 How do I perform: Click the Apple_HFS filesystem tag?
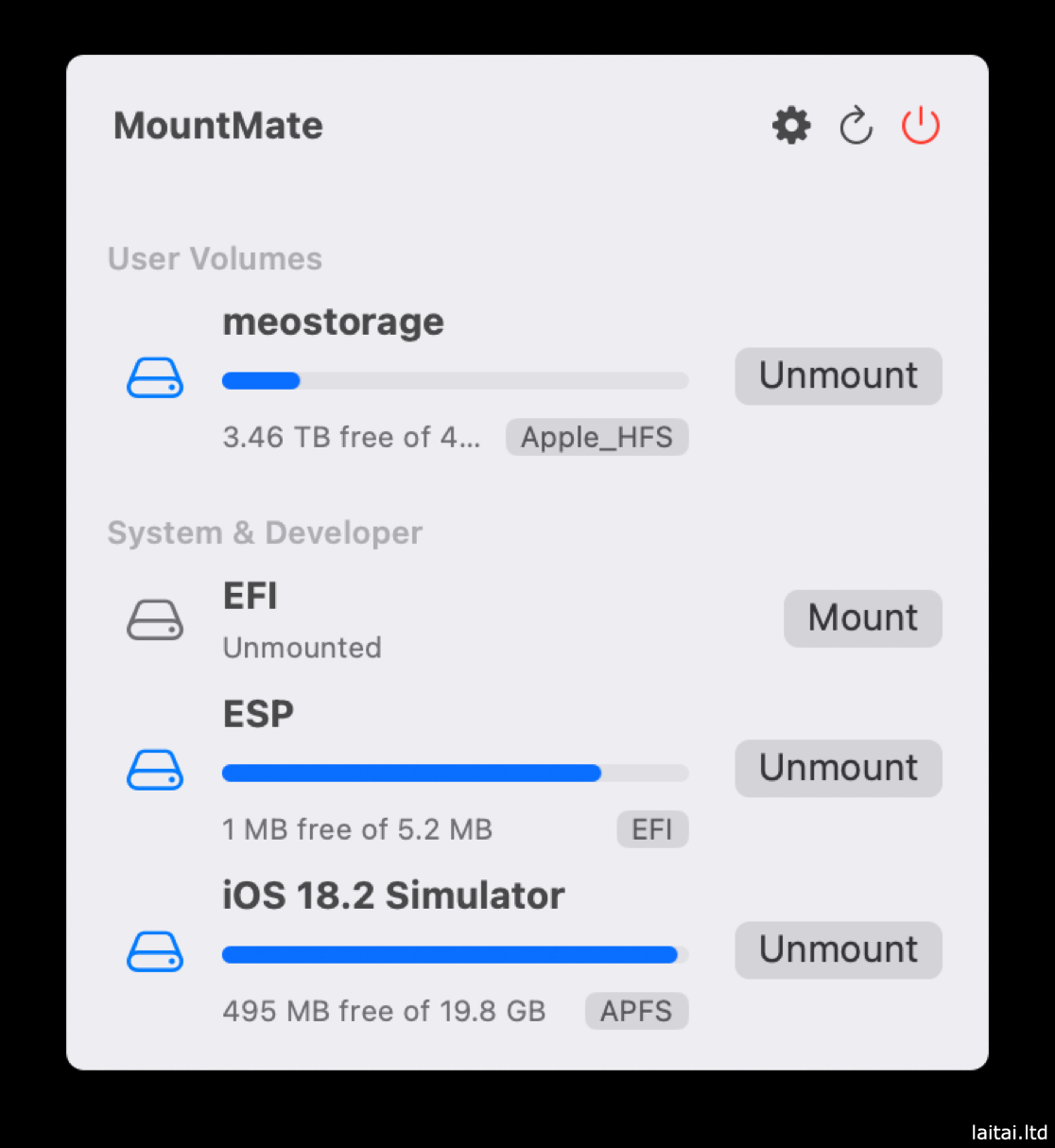pyautogui.click(x=597, y=437)
